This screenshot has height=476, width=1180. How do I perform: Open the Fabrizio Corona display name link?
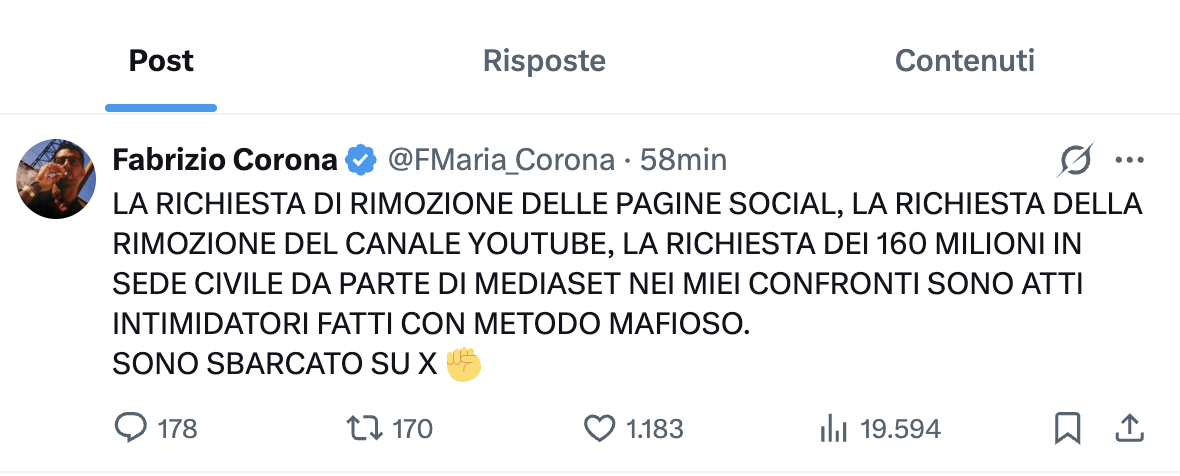(x=225, y=159)
